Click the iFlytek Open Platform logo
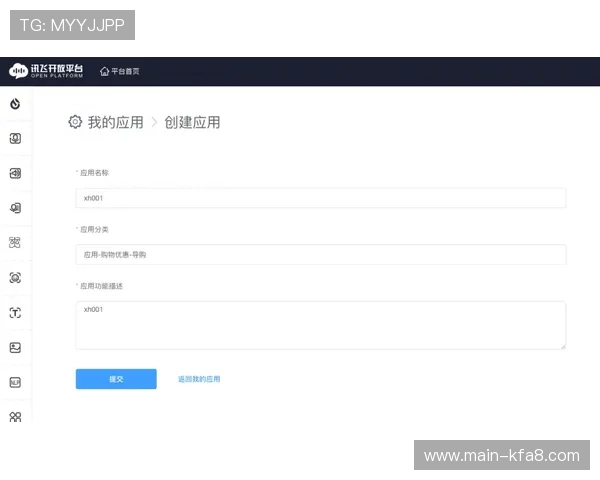This screenshot has height=480, width=600. click(46, 71)
